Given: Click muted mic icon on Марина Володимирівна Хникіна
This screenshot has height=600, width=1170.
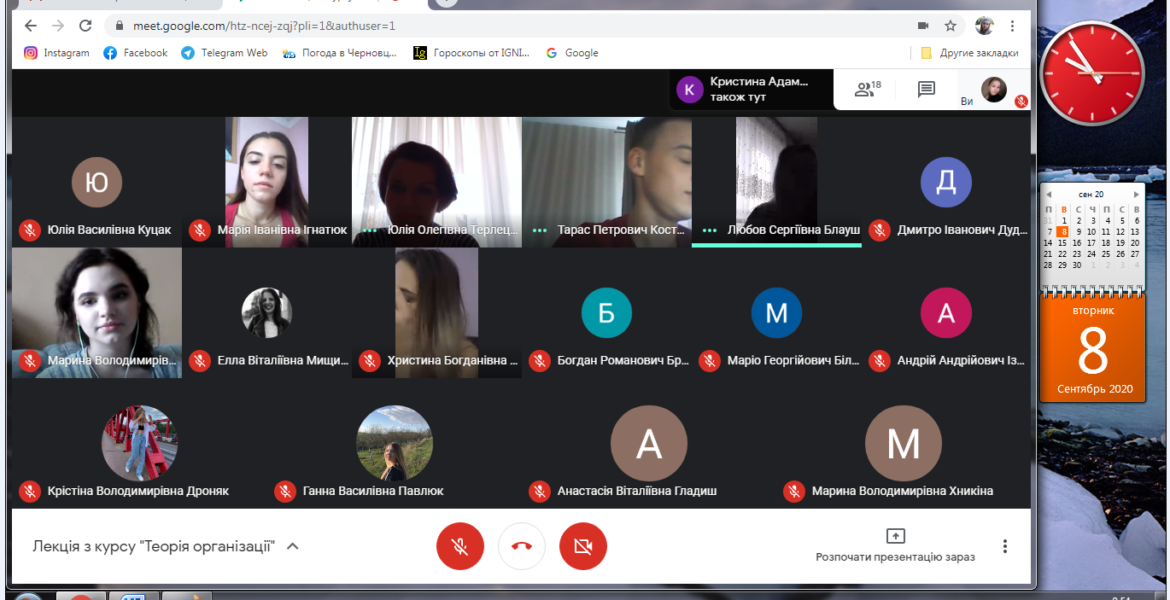Looking at the screenshot, I should click(794, 491).
